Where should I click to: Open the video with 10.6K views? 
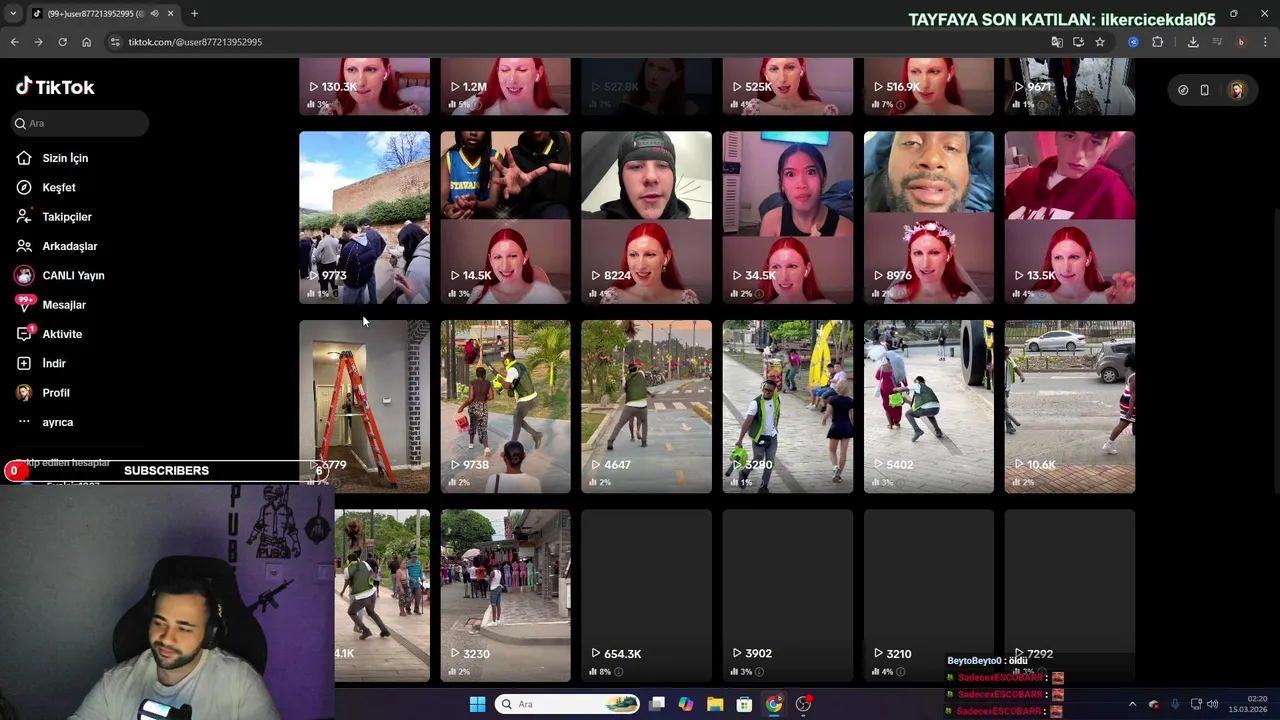(x=1070, y=406)
